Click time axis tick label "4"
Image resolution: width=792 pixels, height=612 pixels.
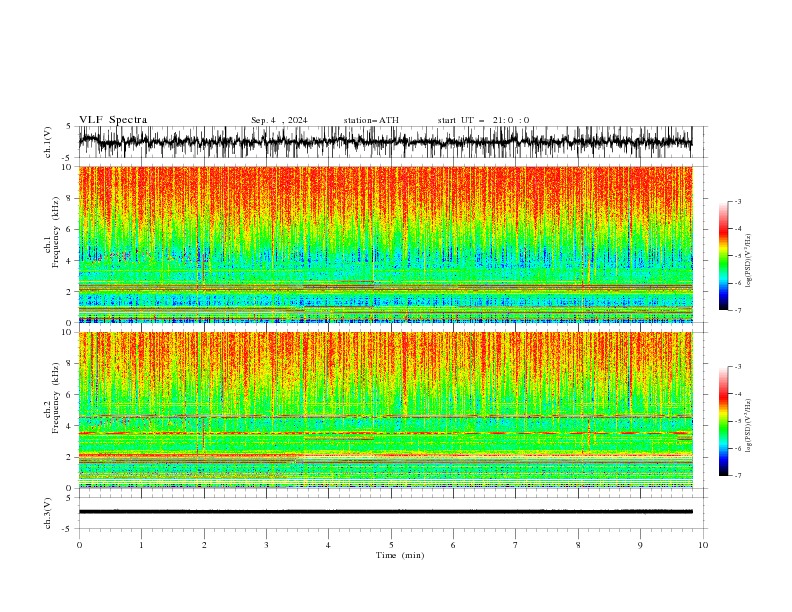click(x=329, y=545)
